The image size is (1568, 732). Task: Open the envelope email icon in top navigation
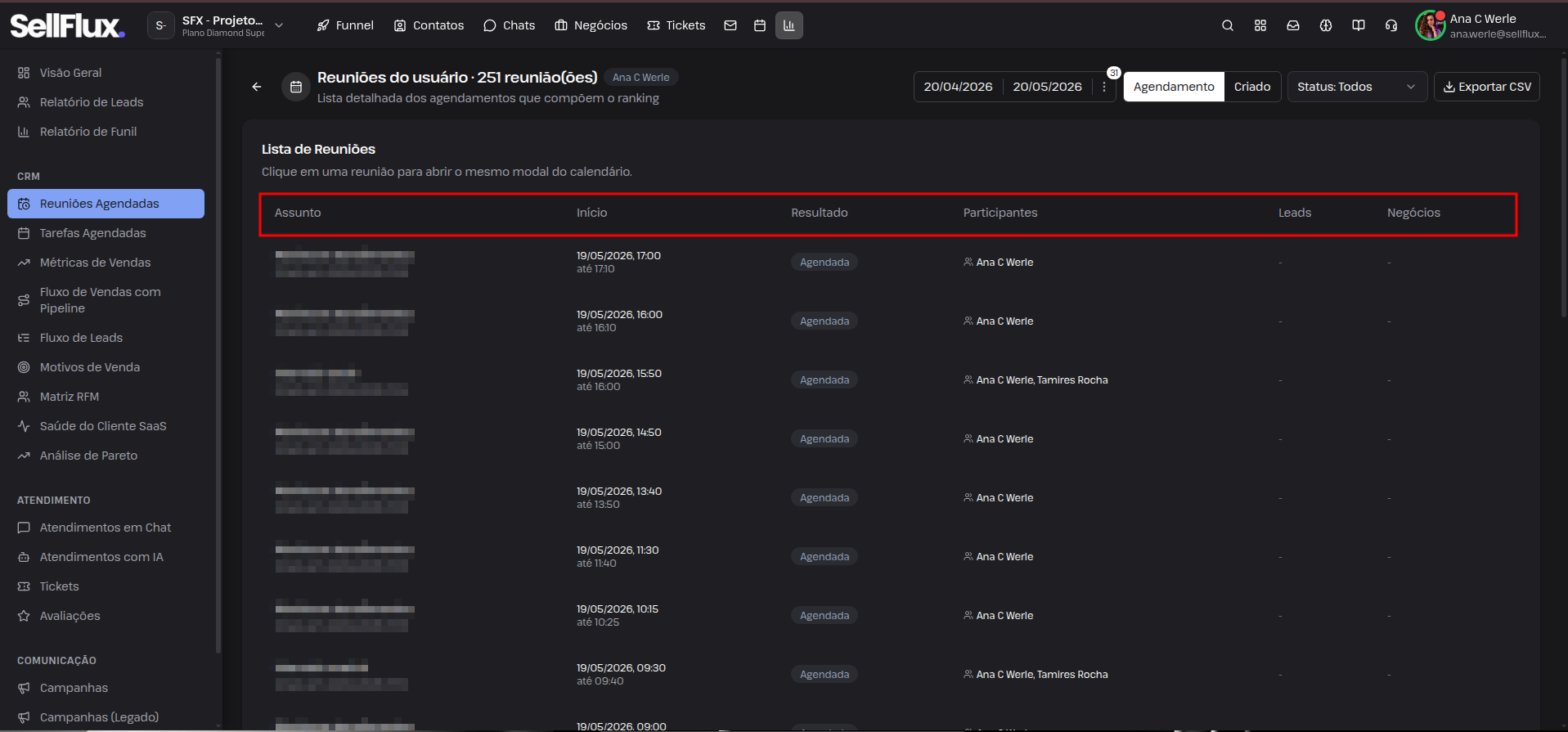730,25
